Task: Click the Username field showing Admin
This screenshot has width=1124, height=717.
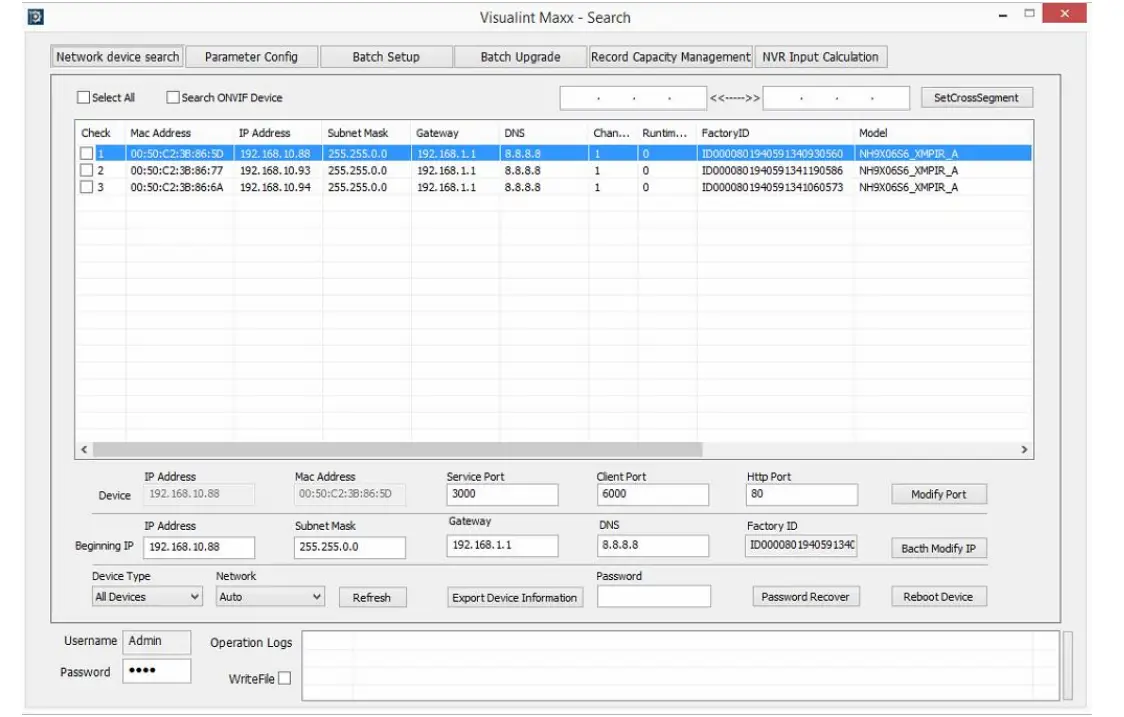Action: (x=157, y=642)
